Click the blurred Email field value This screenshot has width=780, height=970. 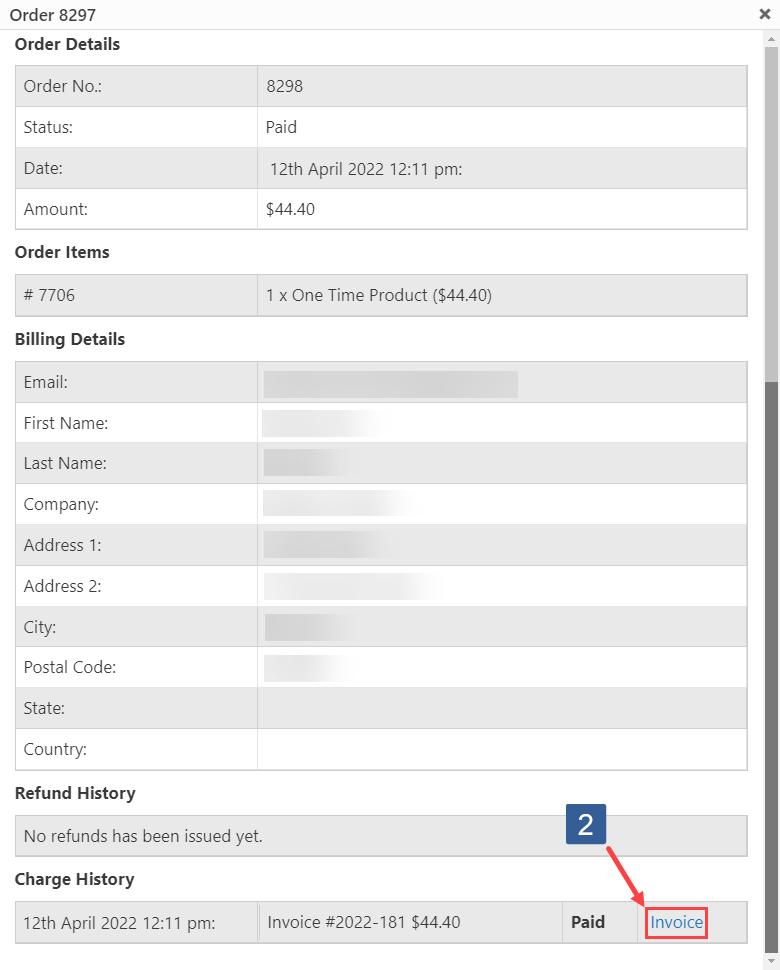tap(390, 382)
